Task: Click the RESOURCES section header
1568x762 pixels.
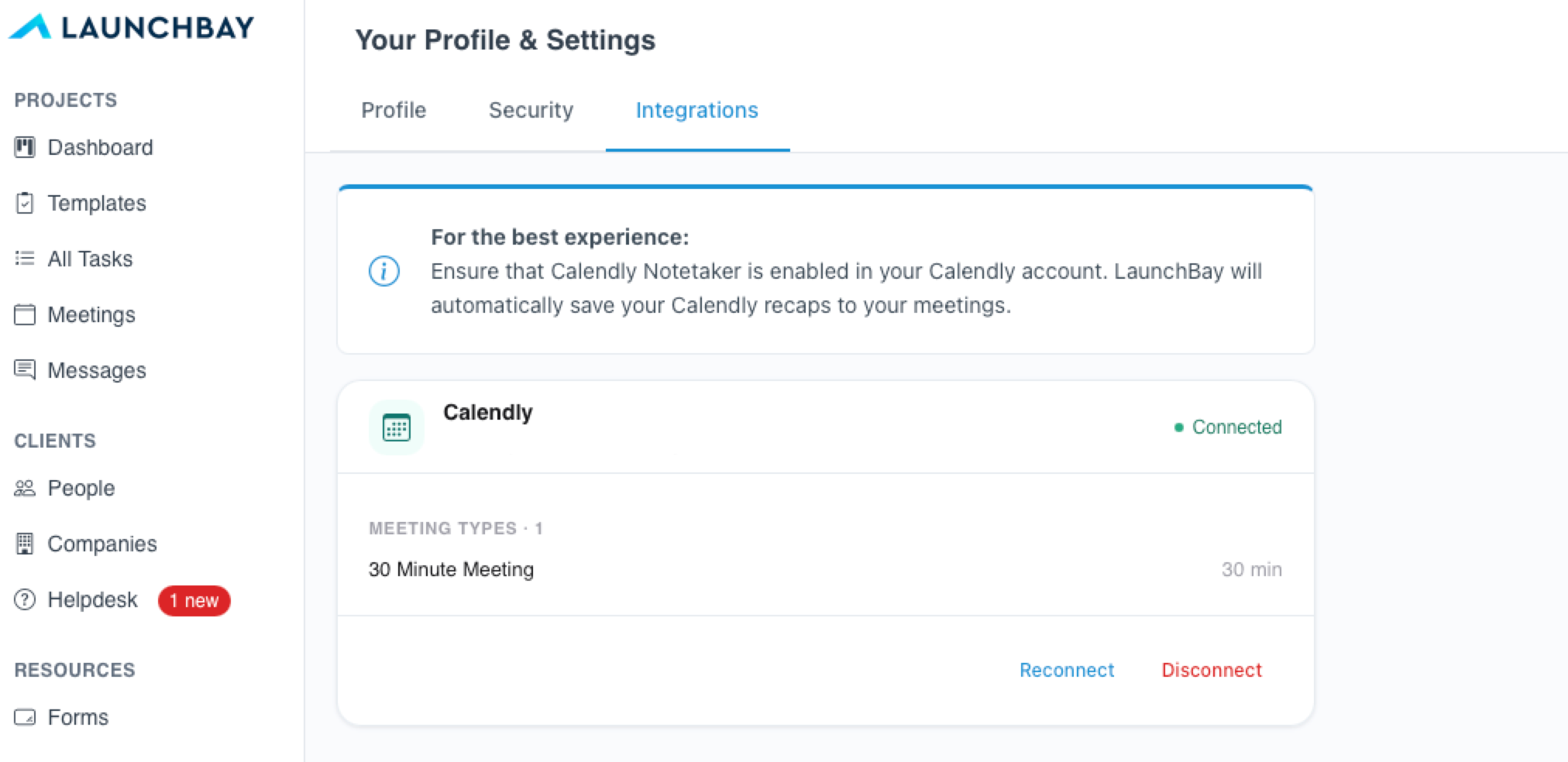Action: coord(75,670)
